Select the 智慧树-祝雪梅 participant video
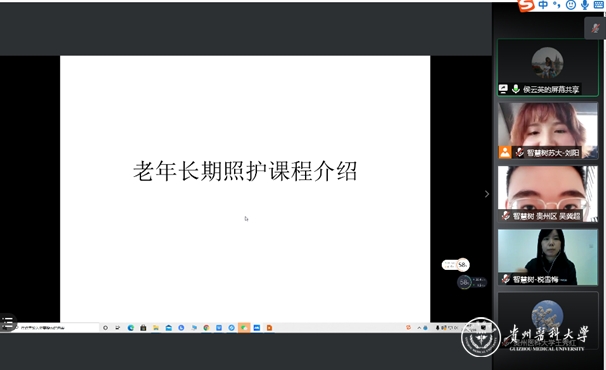 (548, 257)
